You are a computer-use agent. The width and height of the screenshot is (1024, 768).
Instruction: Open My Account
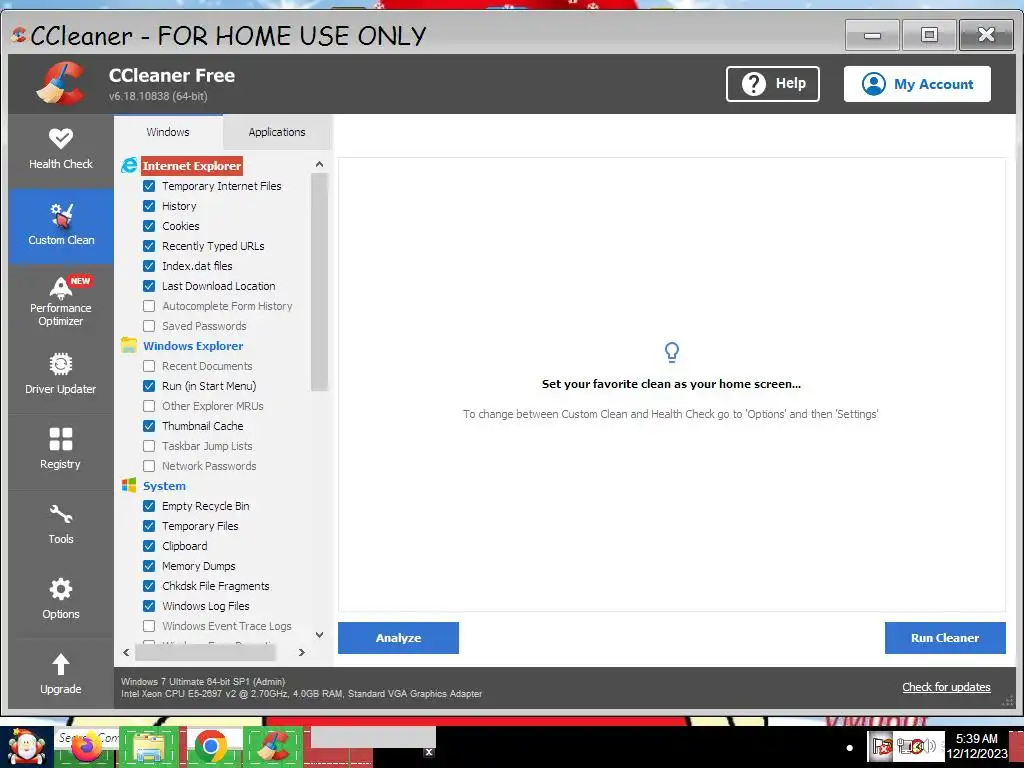tap(917, 84)
